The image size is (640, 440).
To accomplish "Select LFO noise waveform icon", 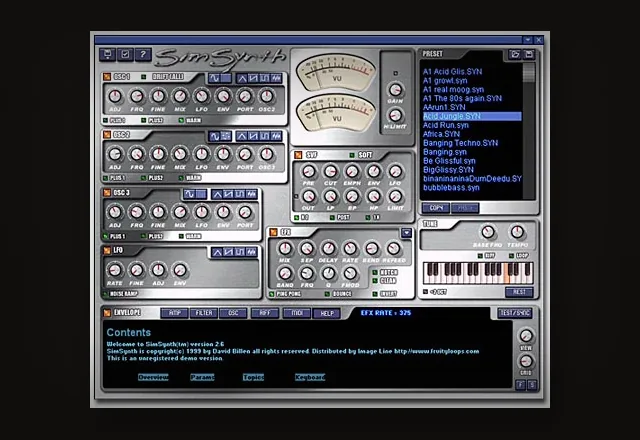I will pos(251,252).
